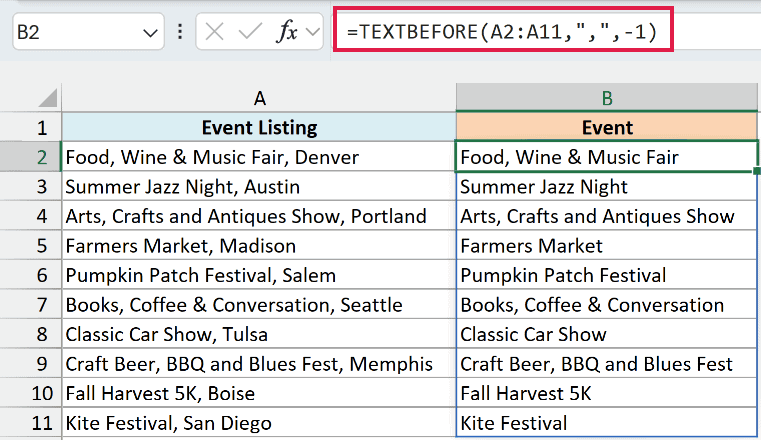Select column B header
761x440 pixels.
click(607, 98)
